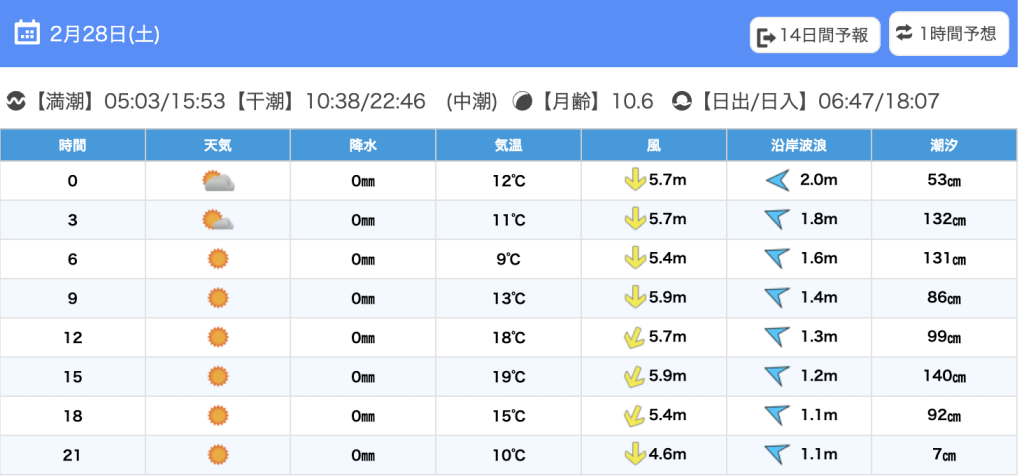Click the wind arrow next to 4.6m
This screenshot has width=1024, height=476.
633,454
